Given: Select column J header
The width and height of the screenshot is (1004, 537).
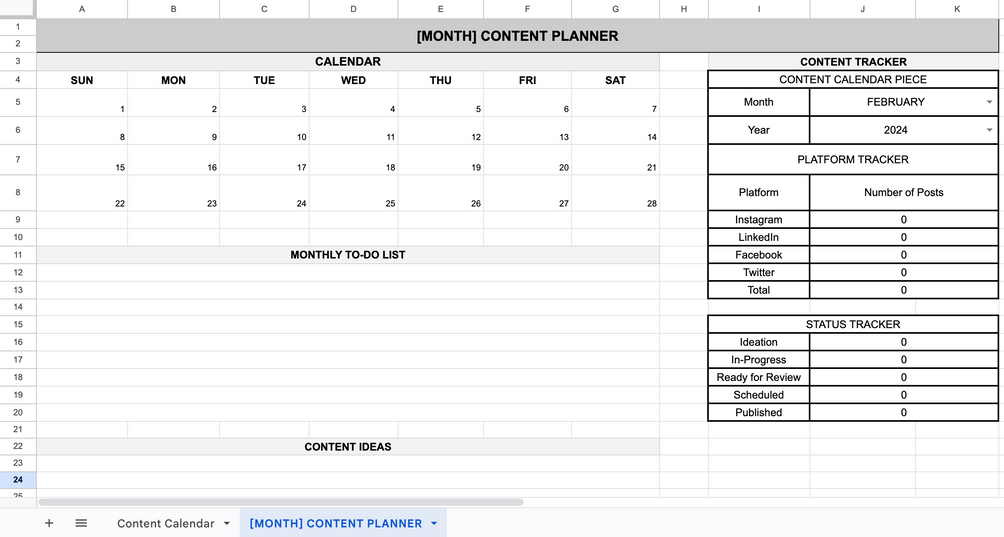Looking at the screenshot, I should click(862, 9).
